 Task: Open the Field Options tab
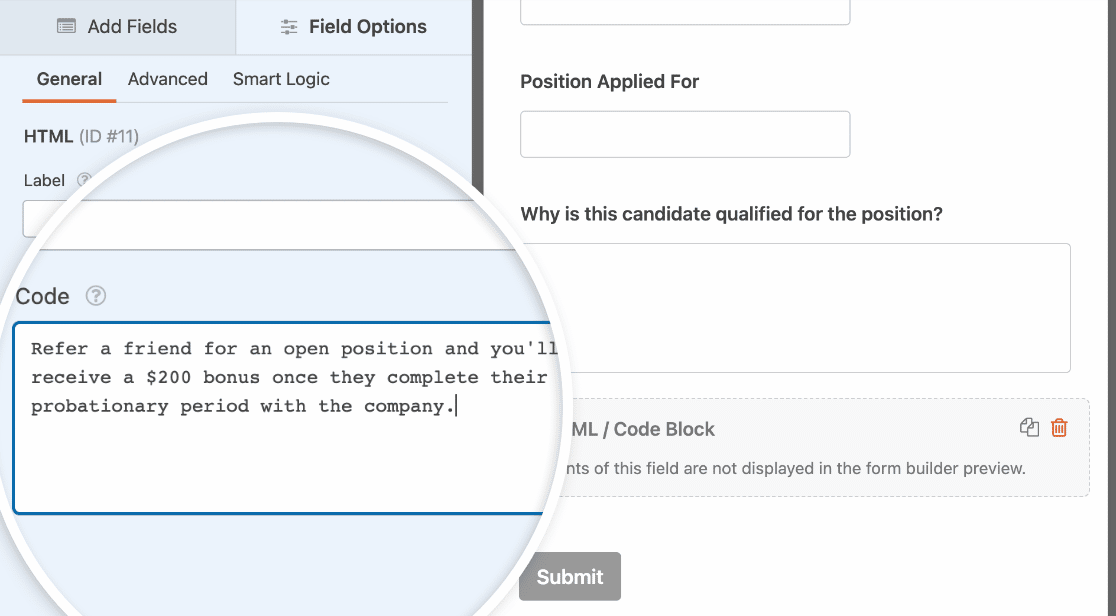click(352, 27)
